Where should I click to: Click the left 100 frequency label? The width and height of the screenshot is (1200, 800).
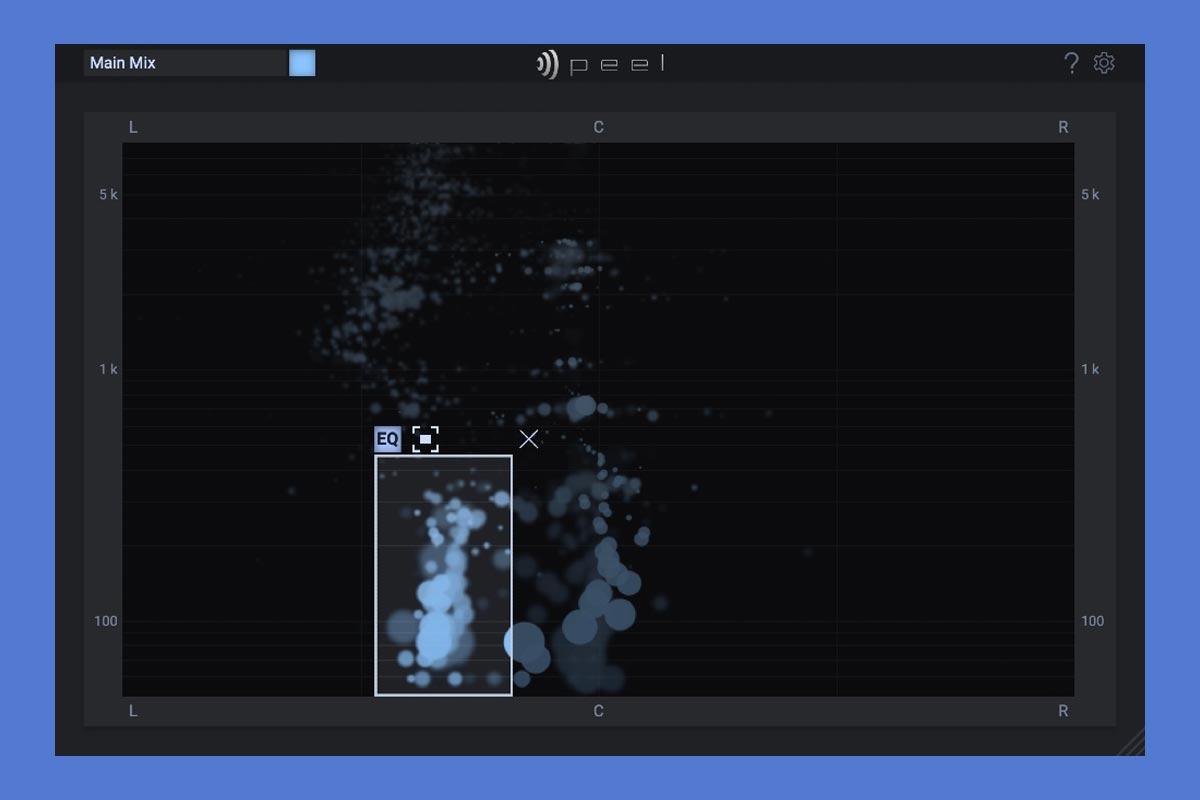(106, 621)
